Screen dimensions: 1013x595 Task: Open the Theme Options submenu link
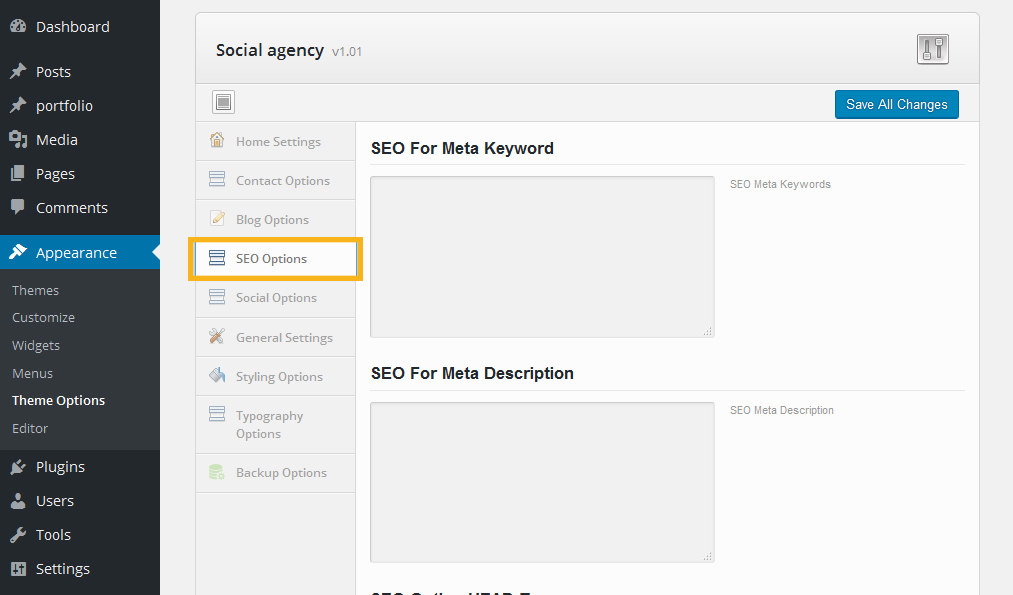pyautogui.click(x=58, y=401)
